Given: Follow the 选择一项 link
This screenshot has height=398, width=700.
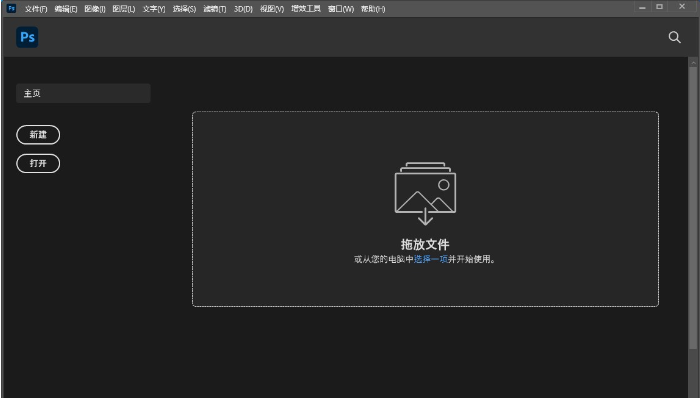Looking at the screenshot, I should [x=431, y=259].
